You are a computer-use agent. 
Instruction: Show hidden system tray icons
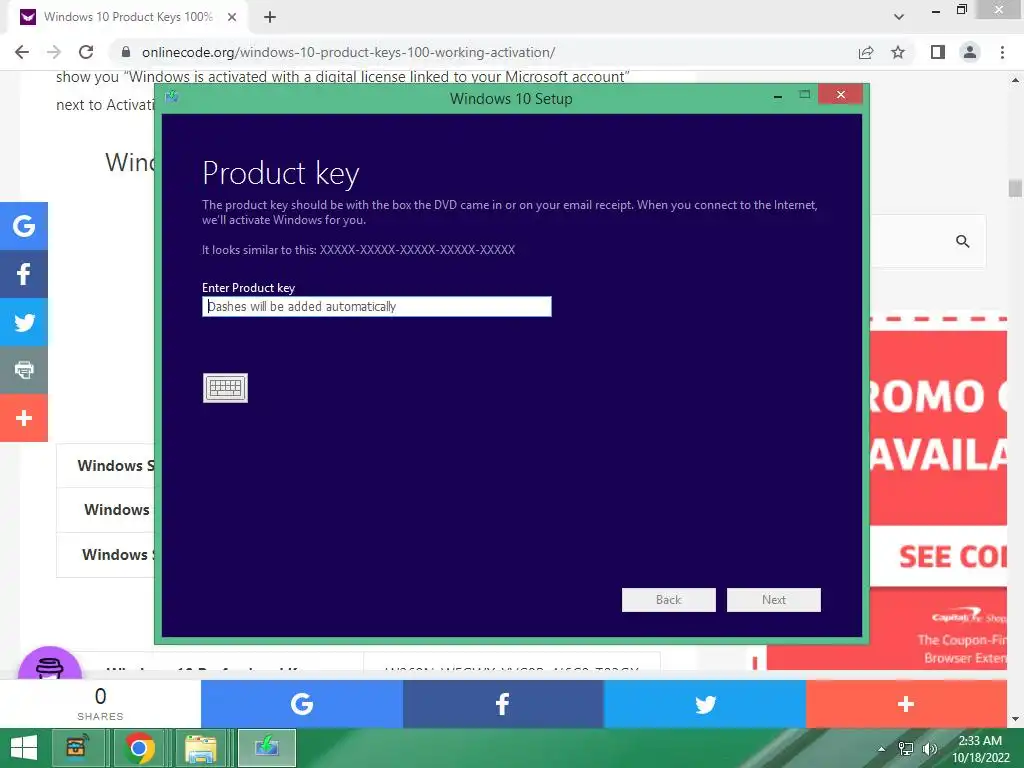tap(882, 749)
